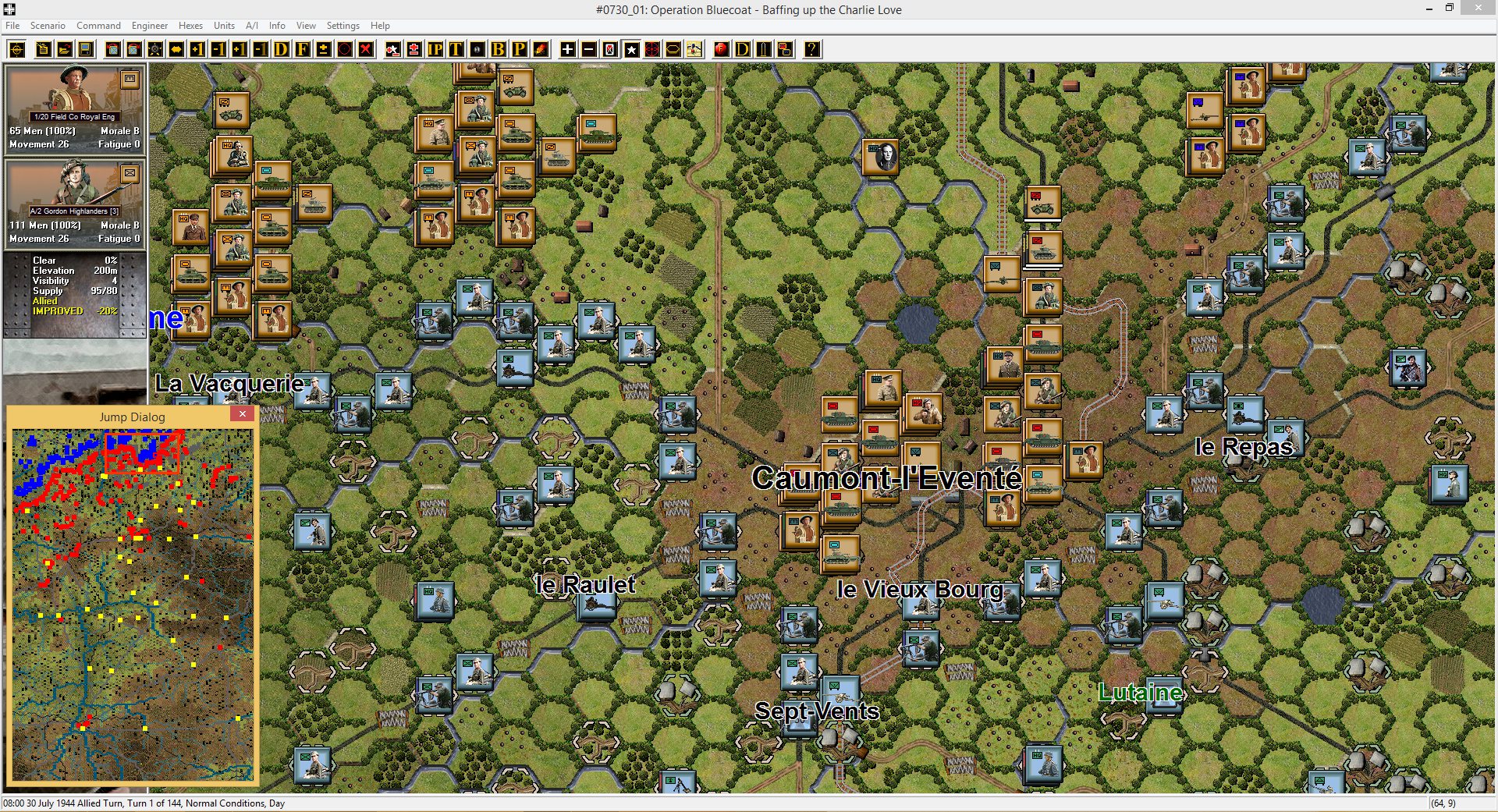Click the Caumont-l'Eventé town label
This screenshot has height=812, width=1498.
pos(886,477)
